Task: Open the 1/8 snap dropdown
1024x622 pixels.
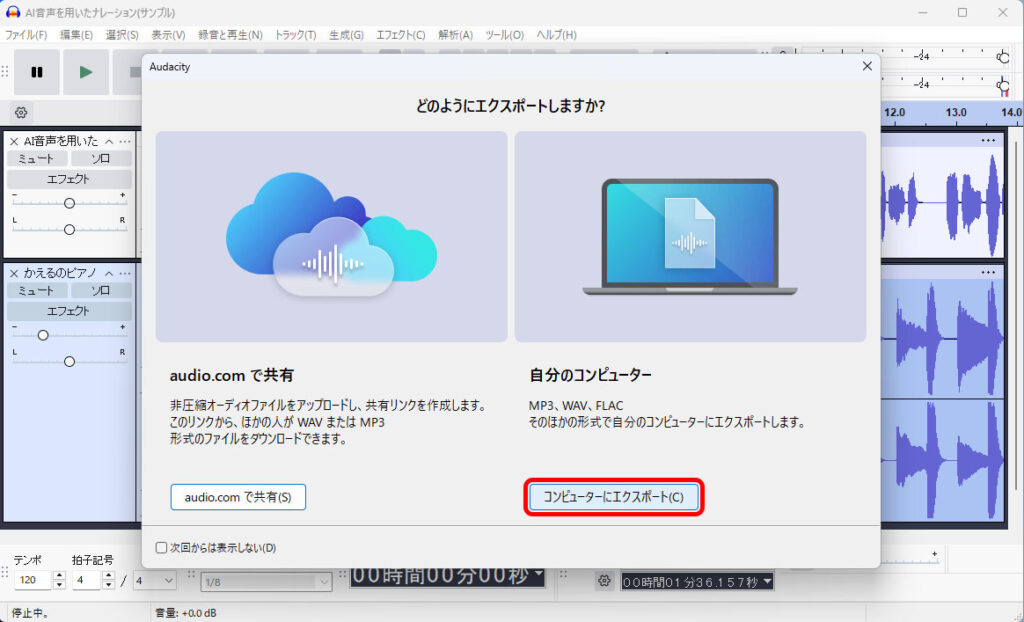Action: coord(266,581)
